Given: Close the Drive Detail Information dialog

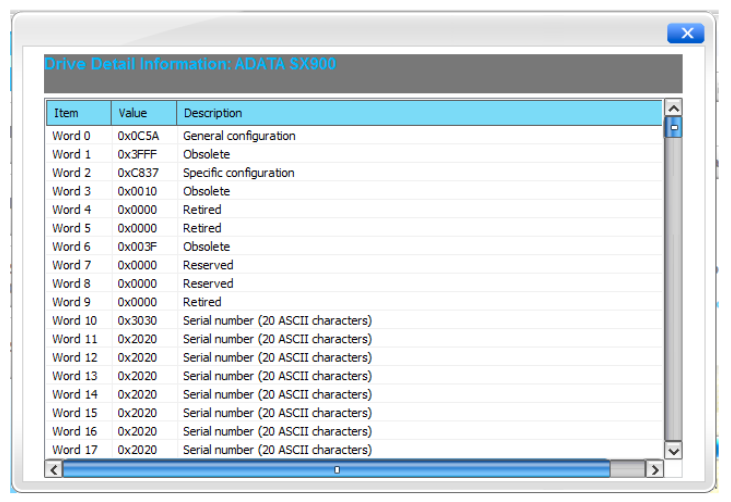Looking at the screenshot, I should pos(685,33).
